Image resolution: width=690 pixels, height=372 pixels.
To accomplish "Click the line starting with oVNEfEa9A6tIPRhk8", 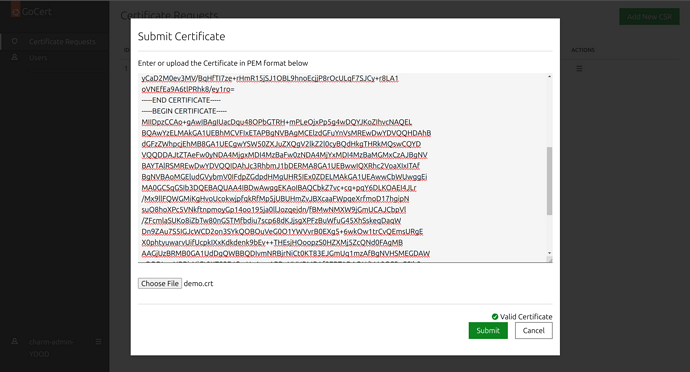I will click(188, 89).
